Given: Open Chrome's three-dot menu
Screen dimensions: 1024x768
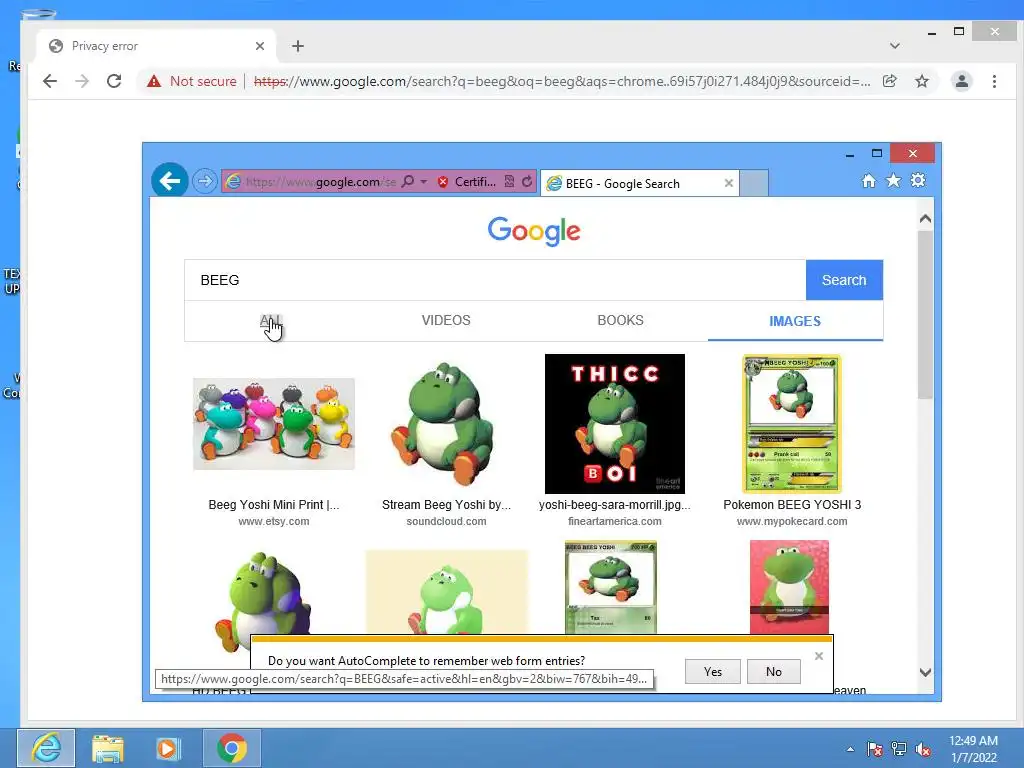Looking at the screenshot, I should (x=994, y=81).
